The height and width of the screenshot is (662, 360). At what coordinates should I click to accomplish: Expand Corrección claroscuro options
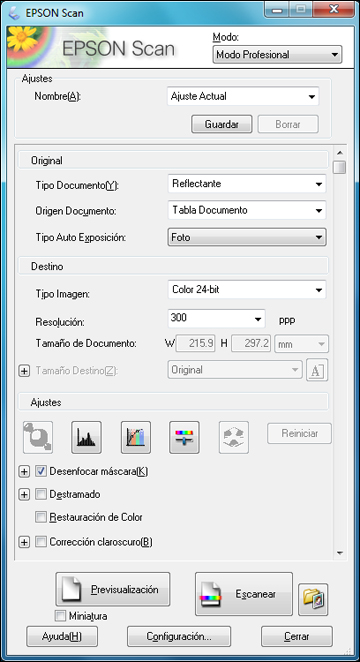[x=24, y=543]
